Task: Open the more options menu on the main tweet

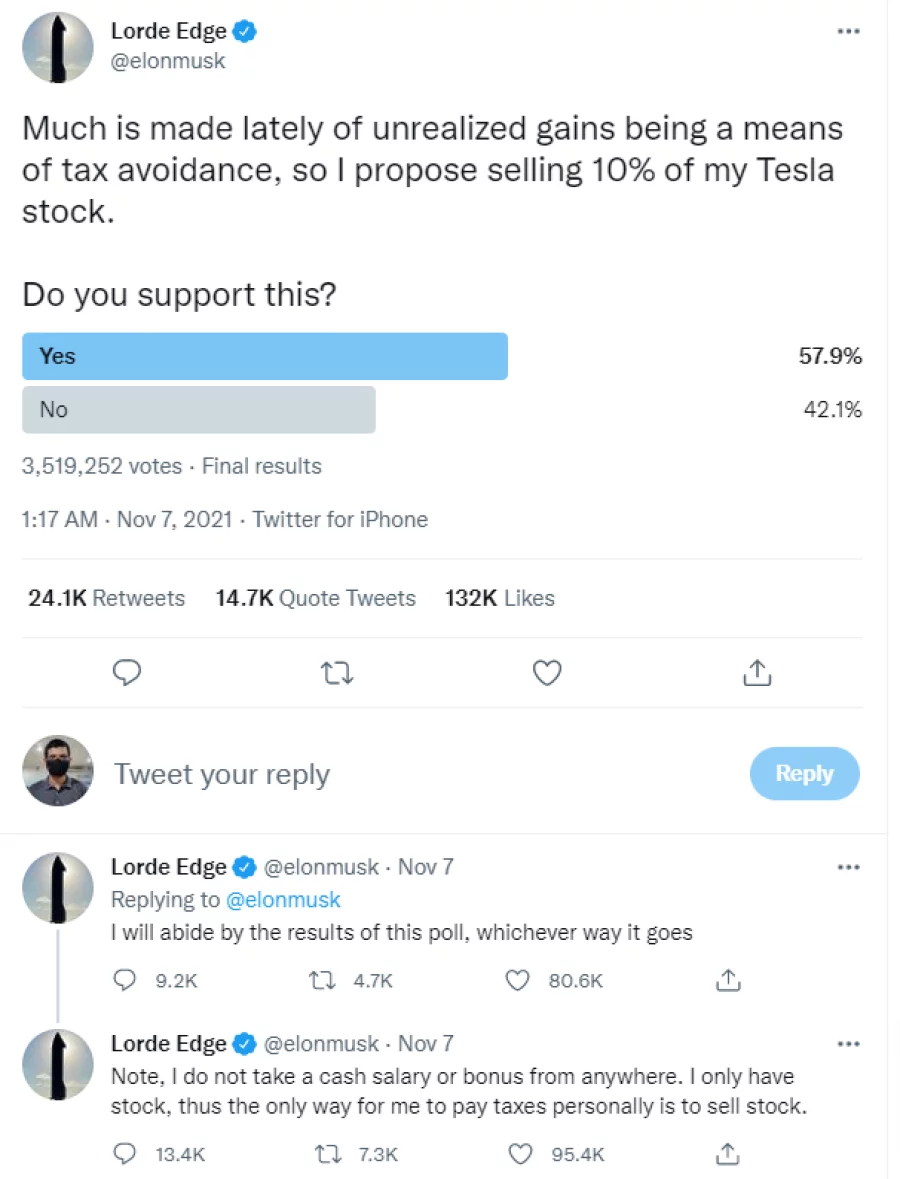Action: click(848, 31)
